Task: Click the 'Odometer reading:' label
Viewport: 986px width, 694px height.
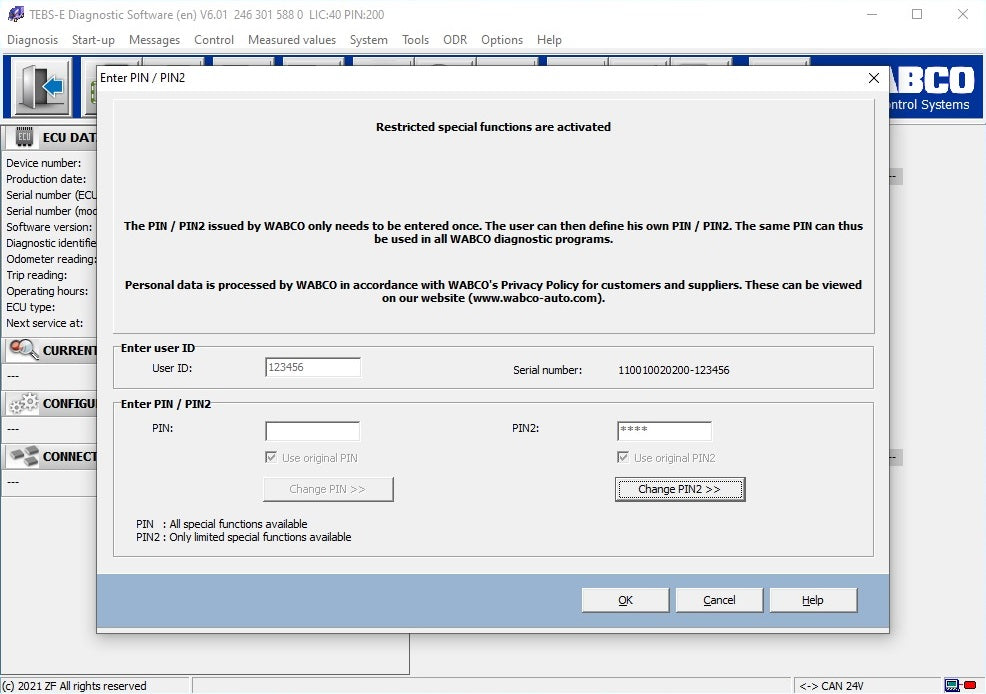Action: tap(51, 259)
